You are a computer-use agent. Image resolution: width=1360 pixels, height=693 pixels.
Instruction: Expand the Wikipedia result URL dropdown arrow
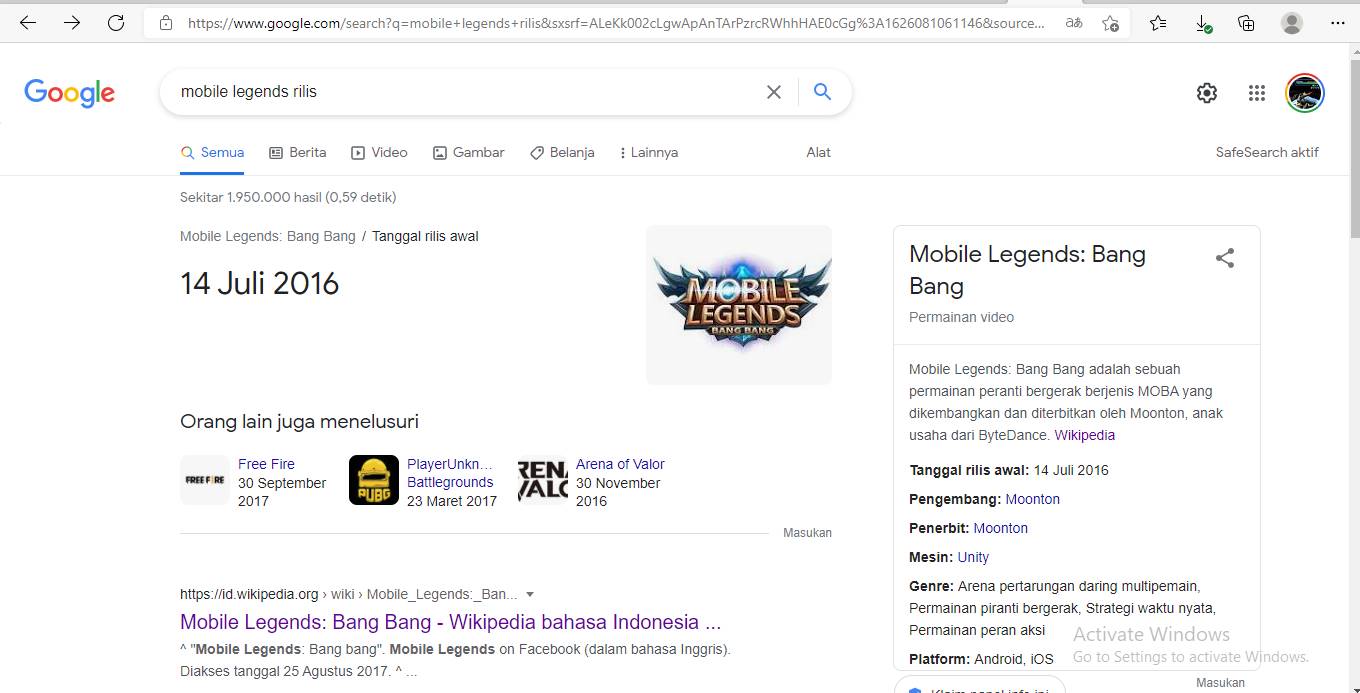click(530, 594)
